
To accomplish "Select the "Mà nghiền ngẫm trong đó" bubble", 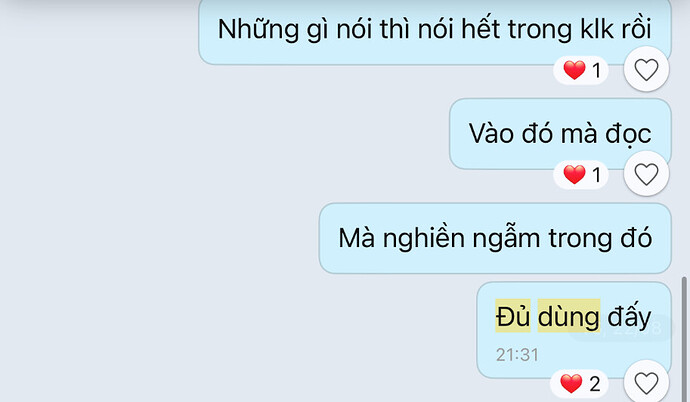I will [x=495, y=238].
